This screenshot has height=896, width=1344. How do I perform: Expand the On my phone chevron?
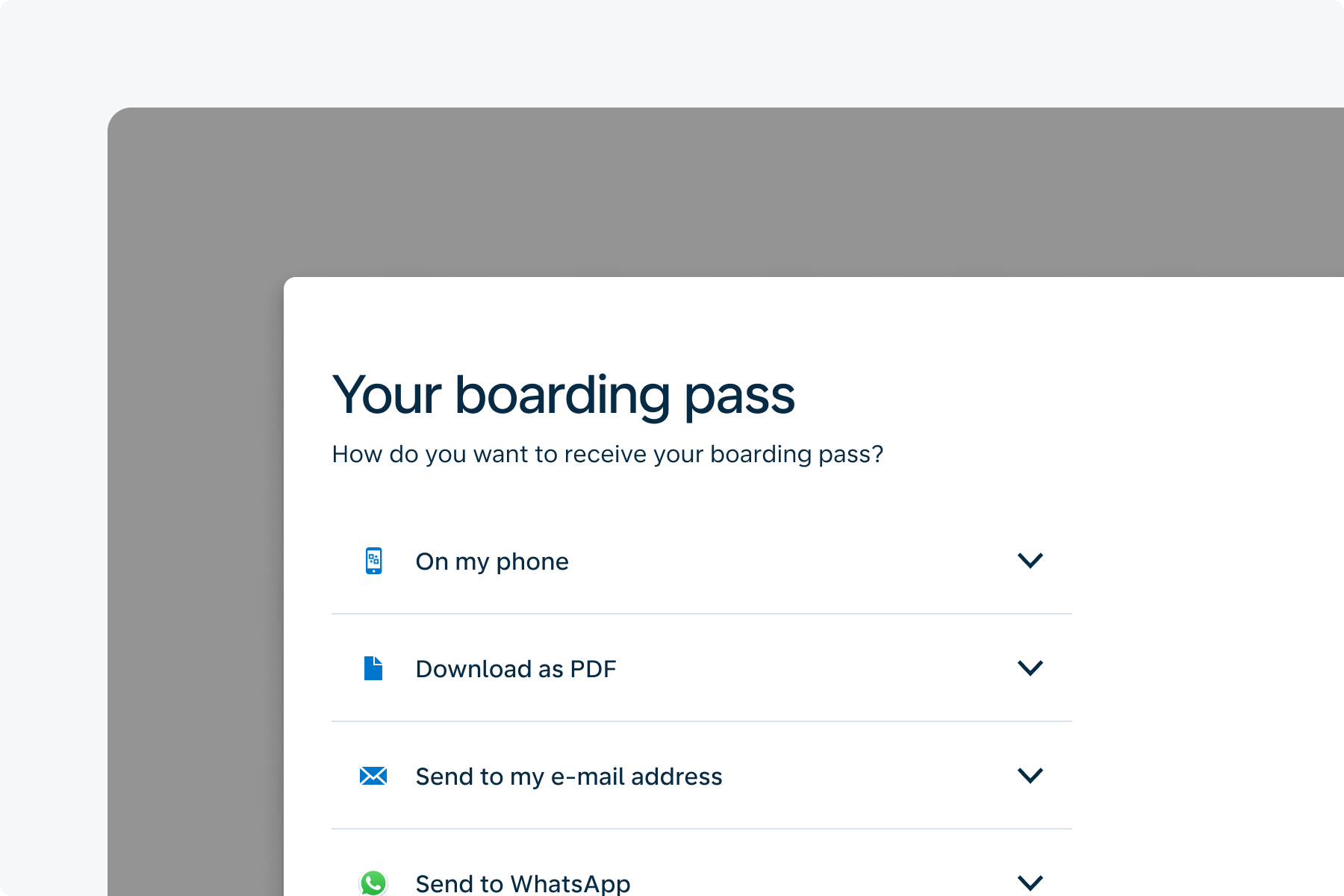[x=1030, y=561]
